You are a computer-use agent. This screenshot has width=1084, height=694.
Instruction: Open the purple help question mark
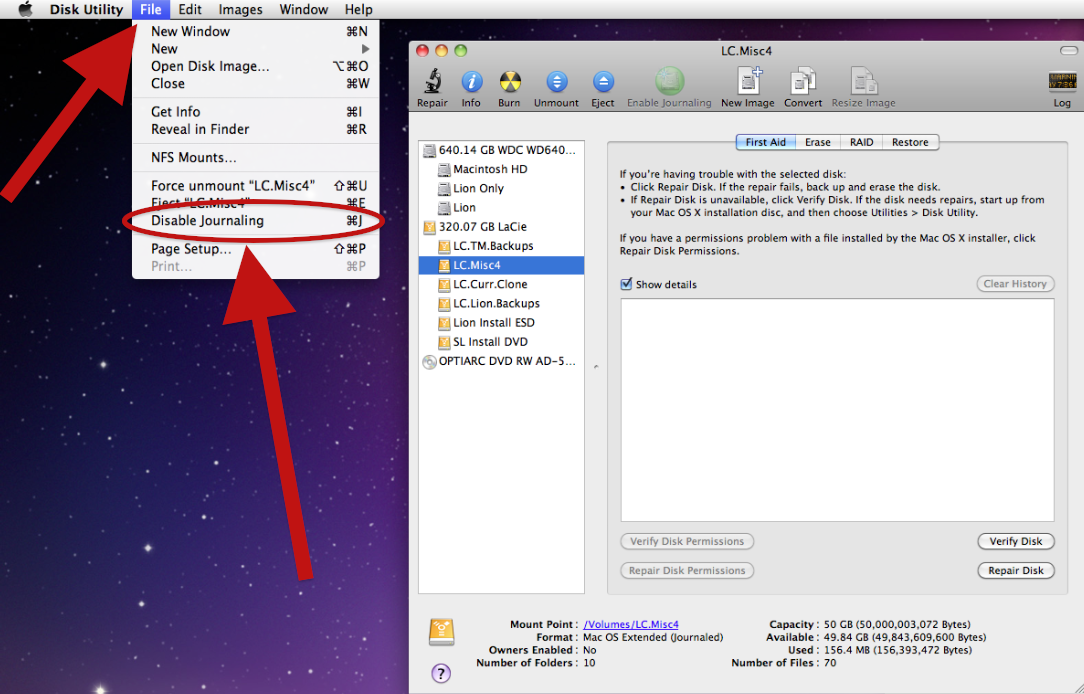click(x=441, y=673)
